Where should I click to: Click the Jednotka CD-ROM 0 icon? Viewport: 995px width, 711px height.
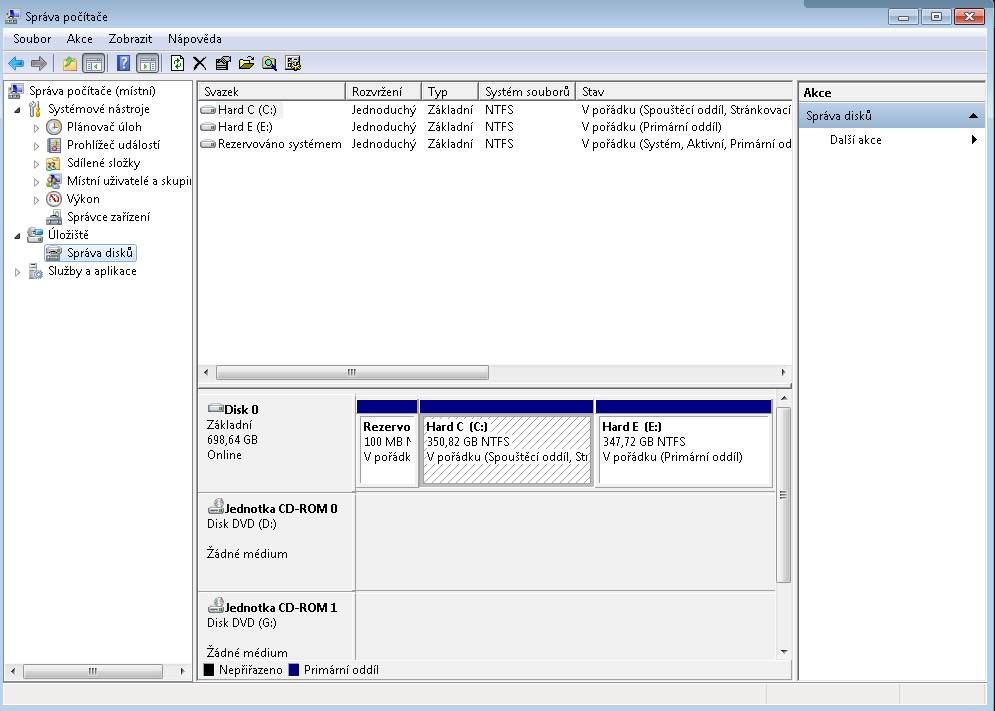(x=216, y=507)
